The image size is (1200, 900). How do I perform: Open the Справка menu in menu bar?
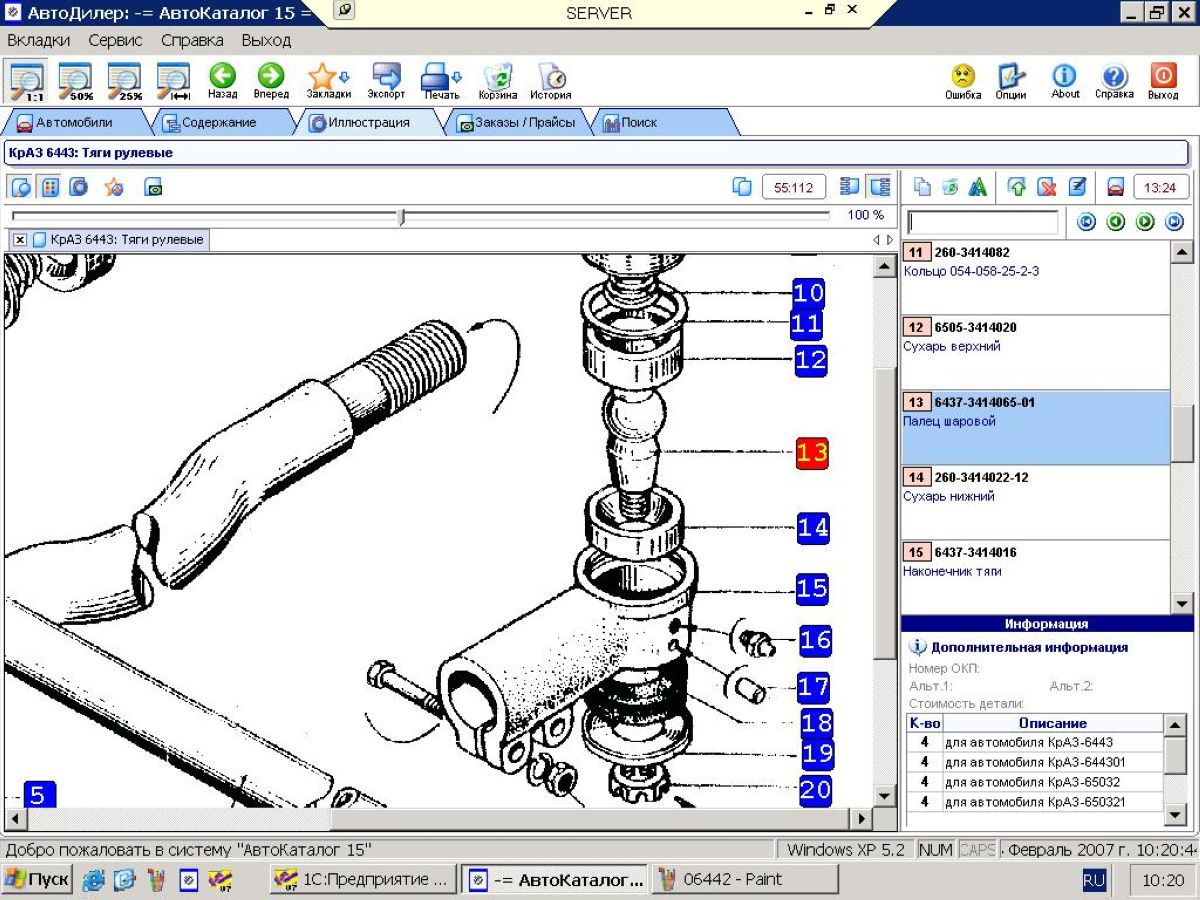click(192, 41)
